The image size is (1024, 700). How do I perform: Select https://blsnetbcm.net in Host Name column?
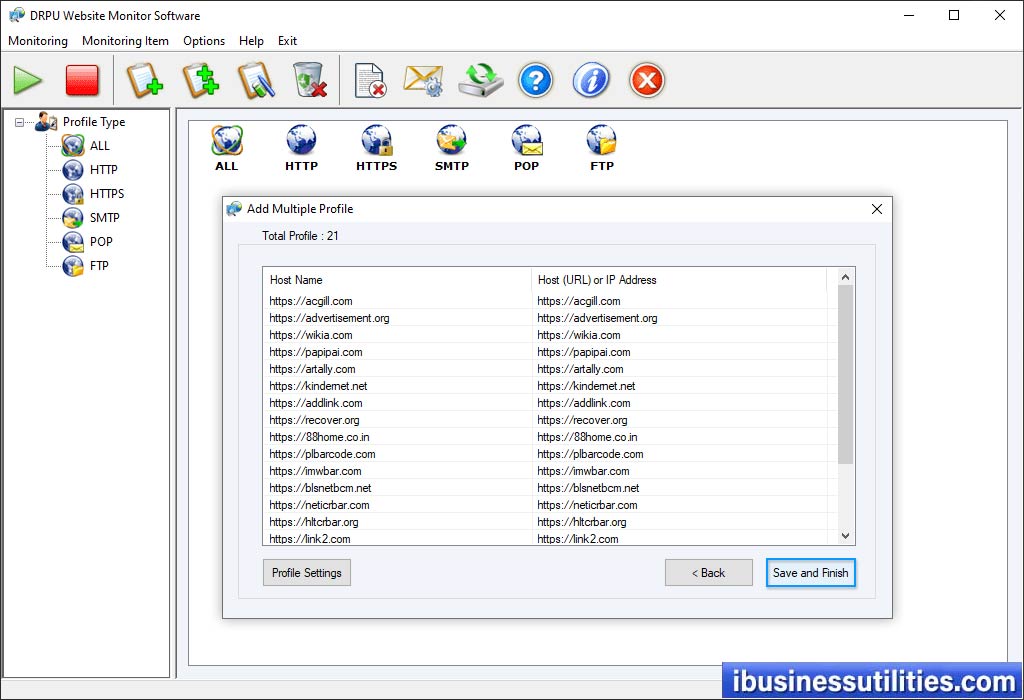click(320, 488)
